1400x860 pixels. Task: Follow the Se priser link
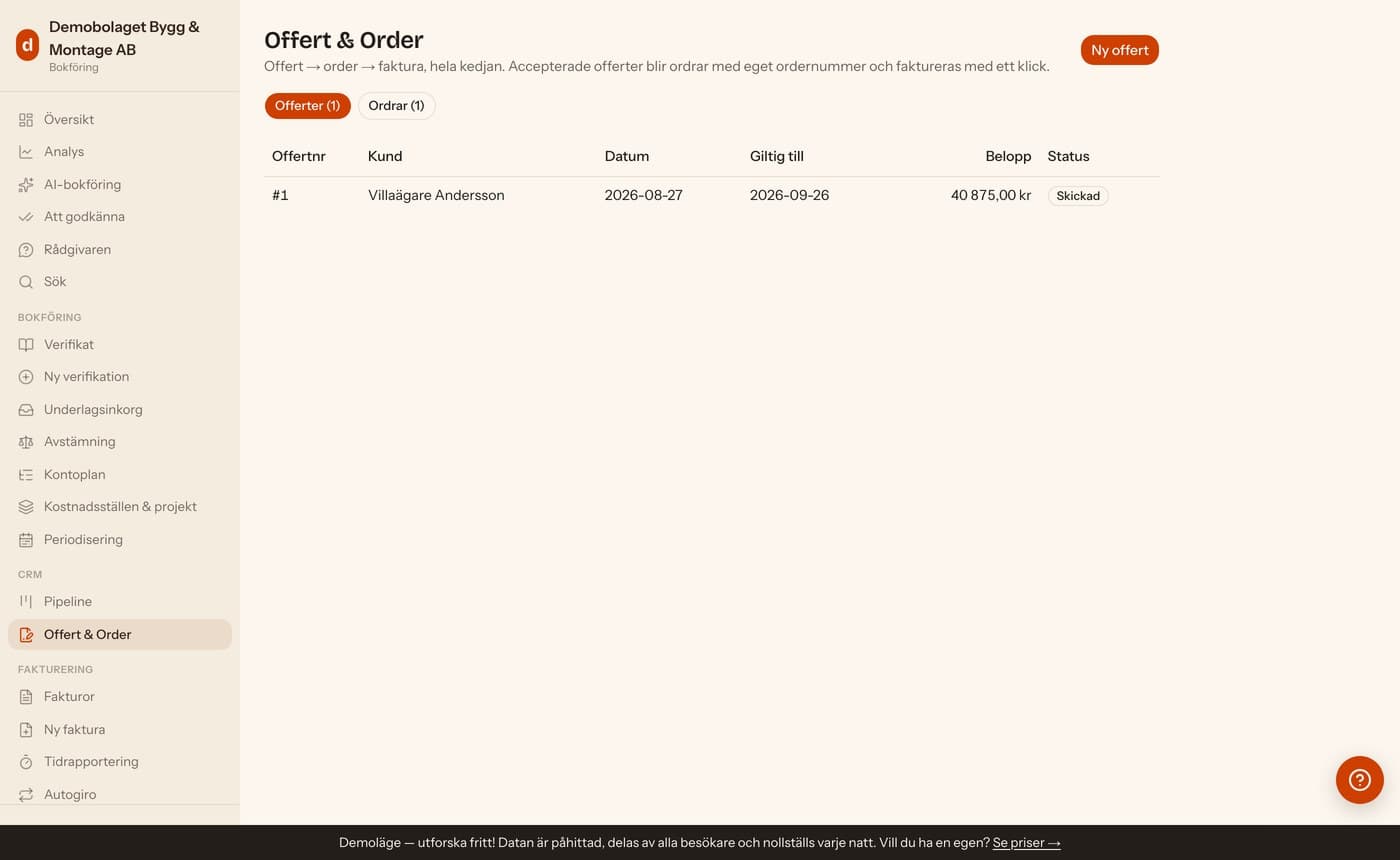(1027, 843)
